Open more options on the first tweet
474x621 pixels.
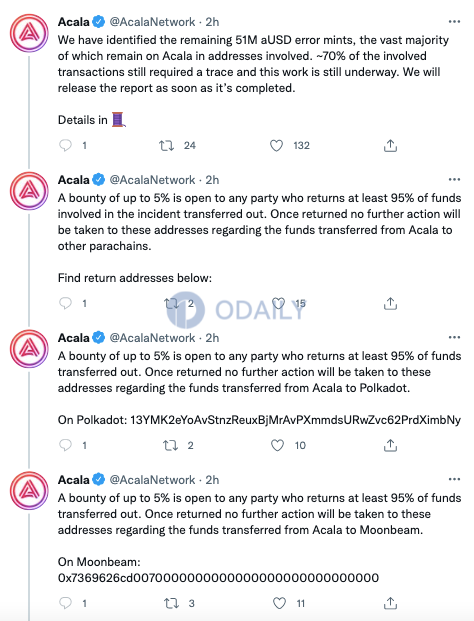coord(454,22)
